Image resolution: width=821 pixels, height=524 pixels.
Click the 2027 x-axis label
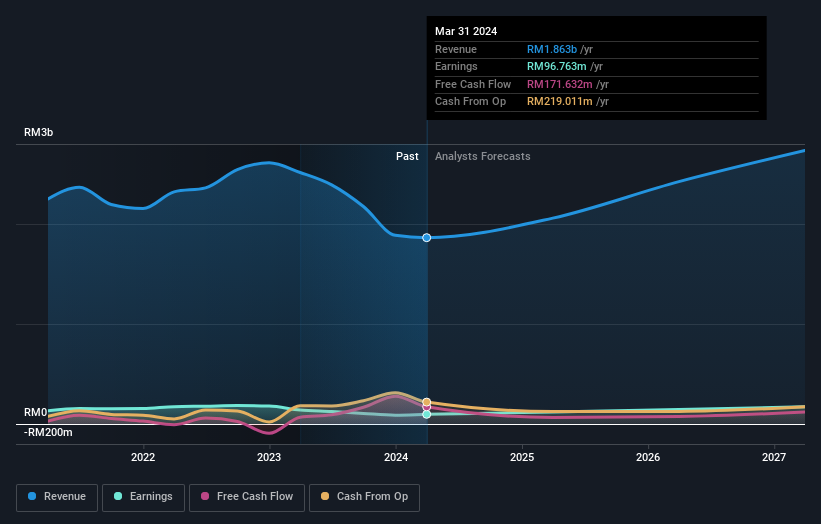tap(774, 458)
